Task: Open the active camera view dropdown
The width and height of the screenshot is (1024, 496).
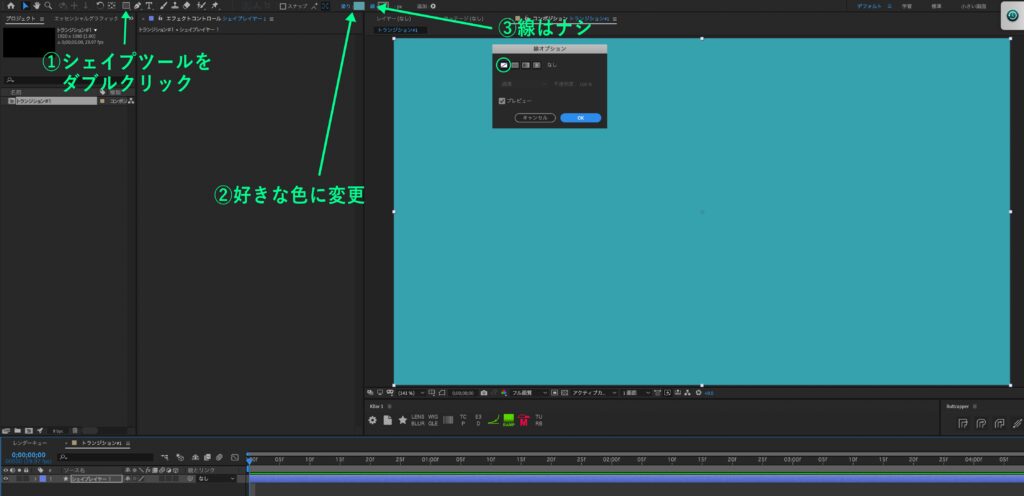Action: tap(593, 393)
